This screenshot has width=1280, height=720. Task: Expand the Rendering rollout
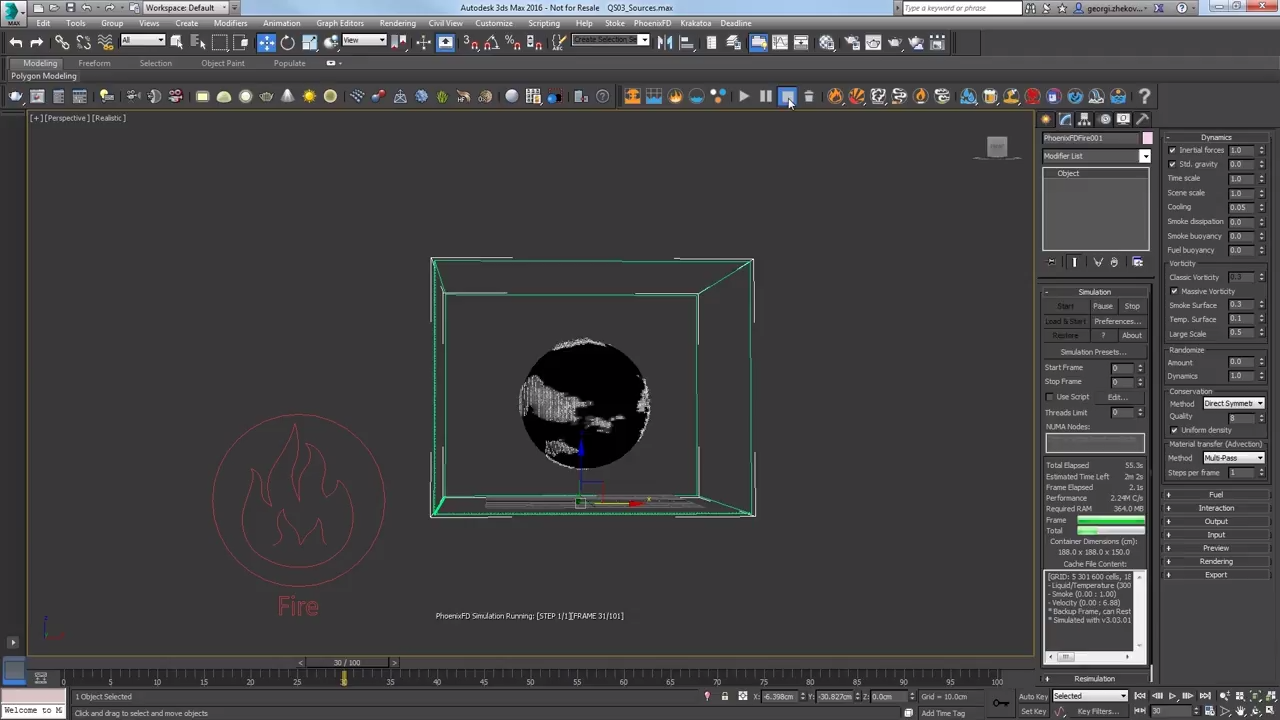(x=1216, y=561)
